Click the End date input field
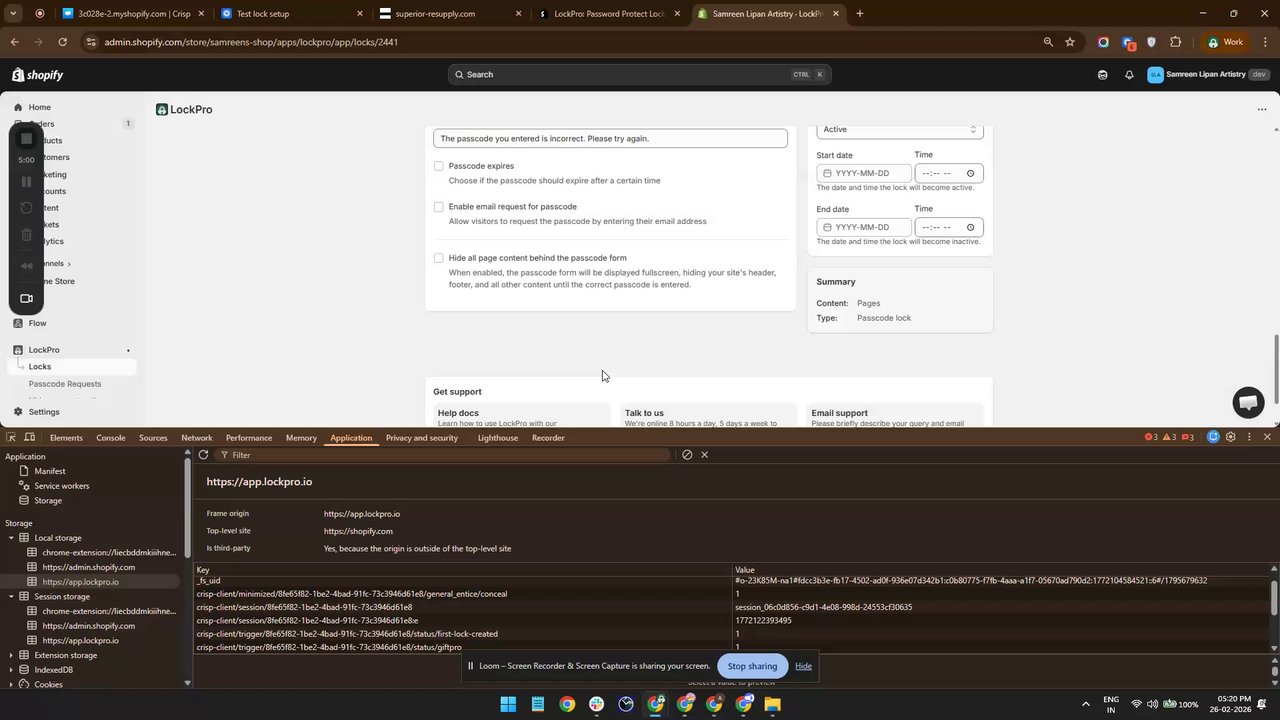Image resolution: width=1280 pixels, height=720 pixels. pyautogui.click(x=864, y=228)
